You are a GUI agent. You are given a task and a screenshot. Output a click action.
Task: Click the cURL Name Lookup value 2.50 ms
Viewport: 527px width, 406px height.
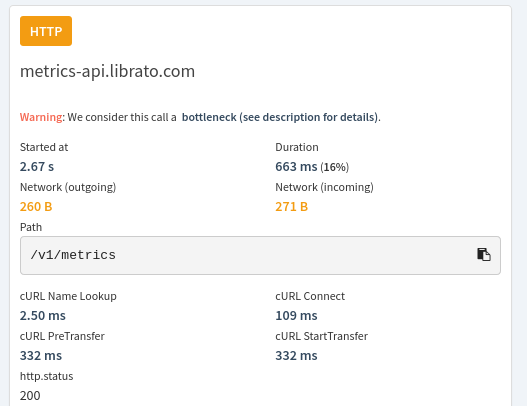(43, 316)
